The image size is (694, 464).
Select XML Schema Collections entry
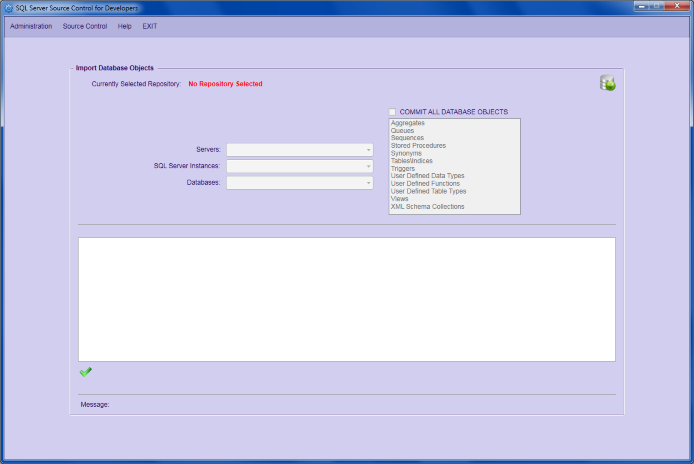(428, 206)
